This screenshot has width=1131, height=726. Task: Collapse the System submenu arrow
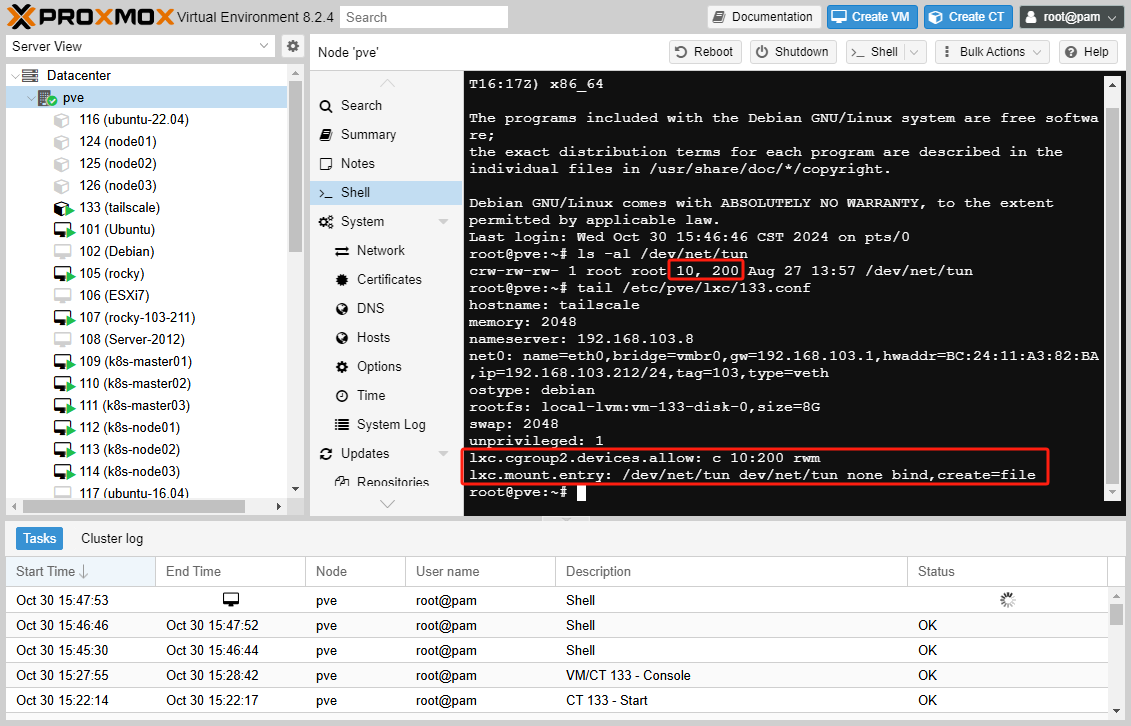pyautogui.click(x=444, y=222)
